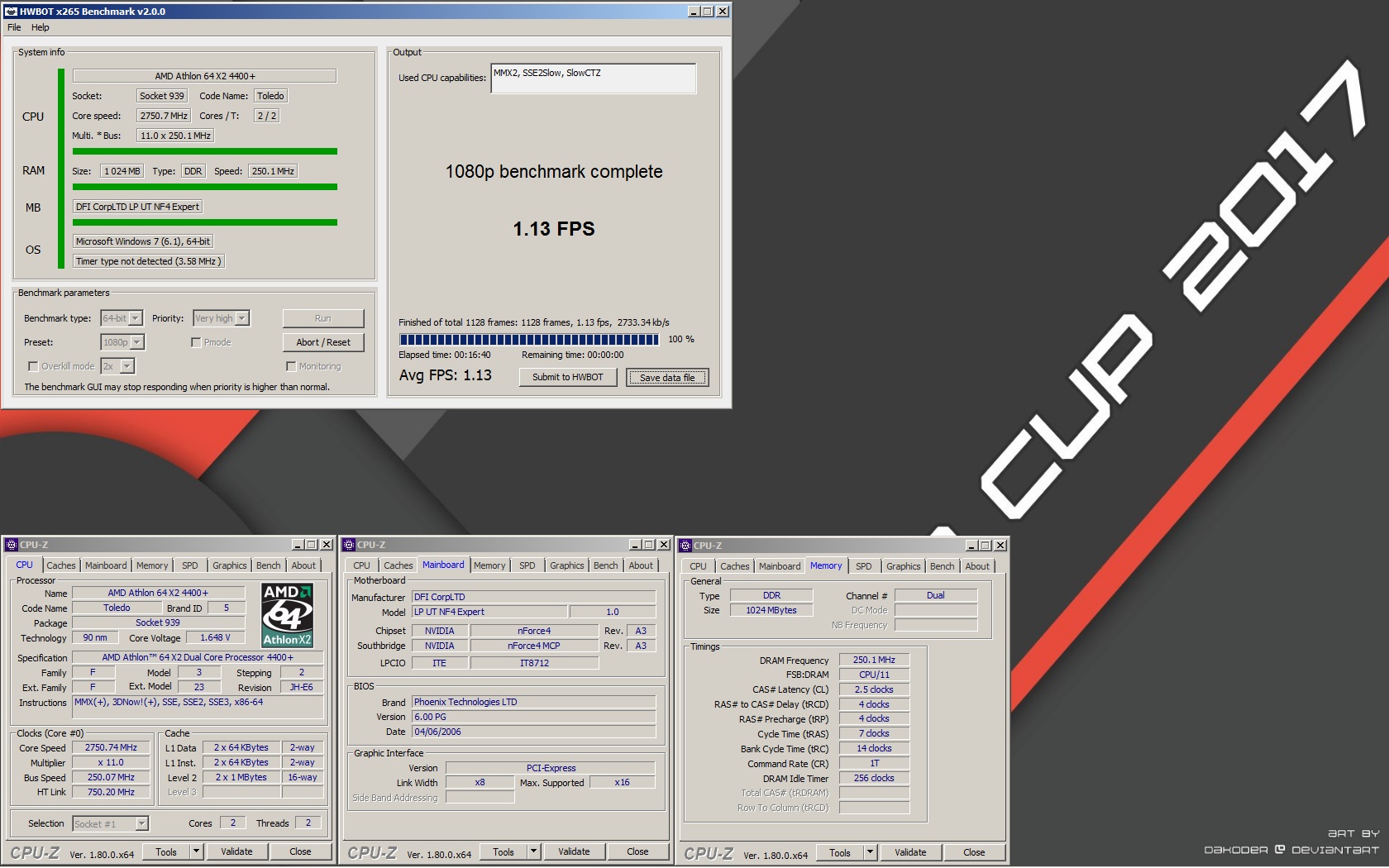Click the Channel # Dual value
The image size is (1389, 868).
(935, 595)
